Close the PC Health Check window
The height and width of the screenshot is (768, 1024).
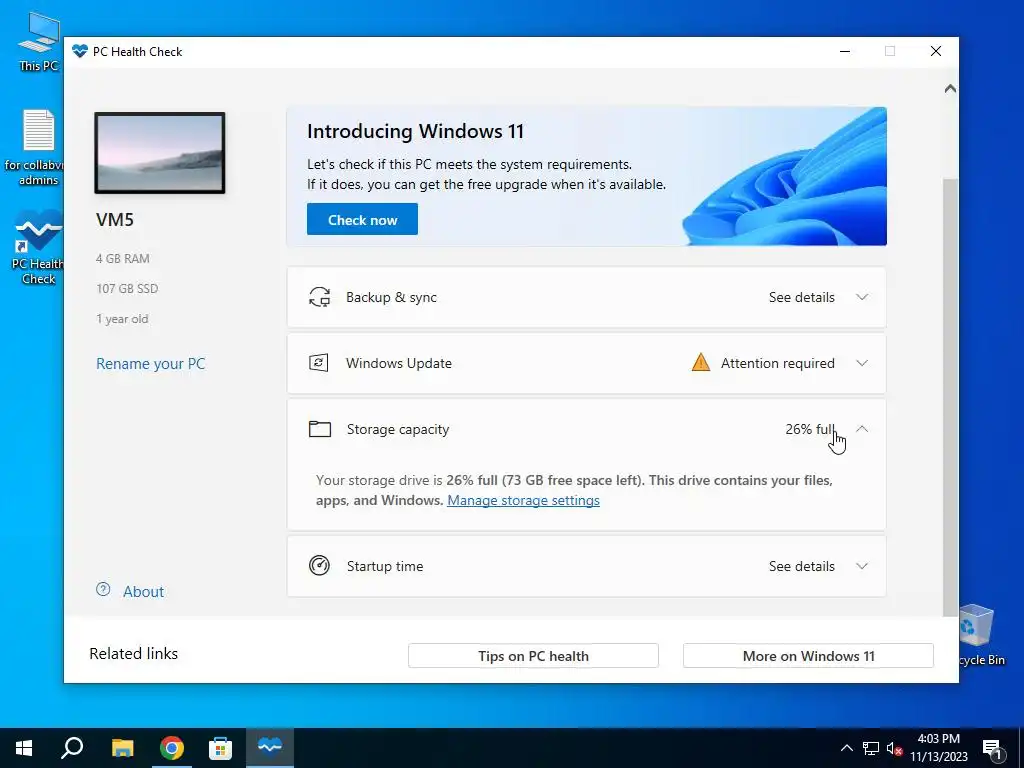coord(936,51)
